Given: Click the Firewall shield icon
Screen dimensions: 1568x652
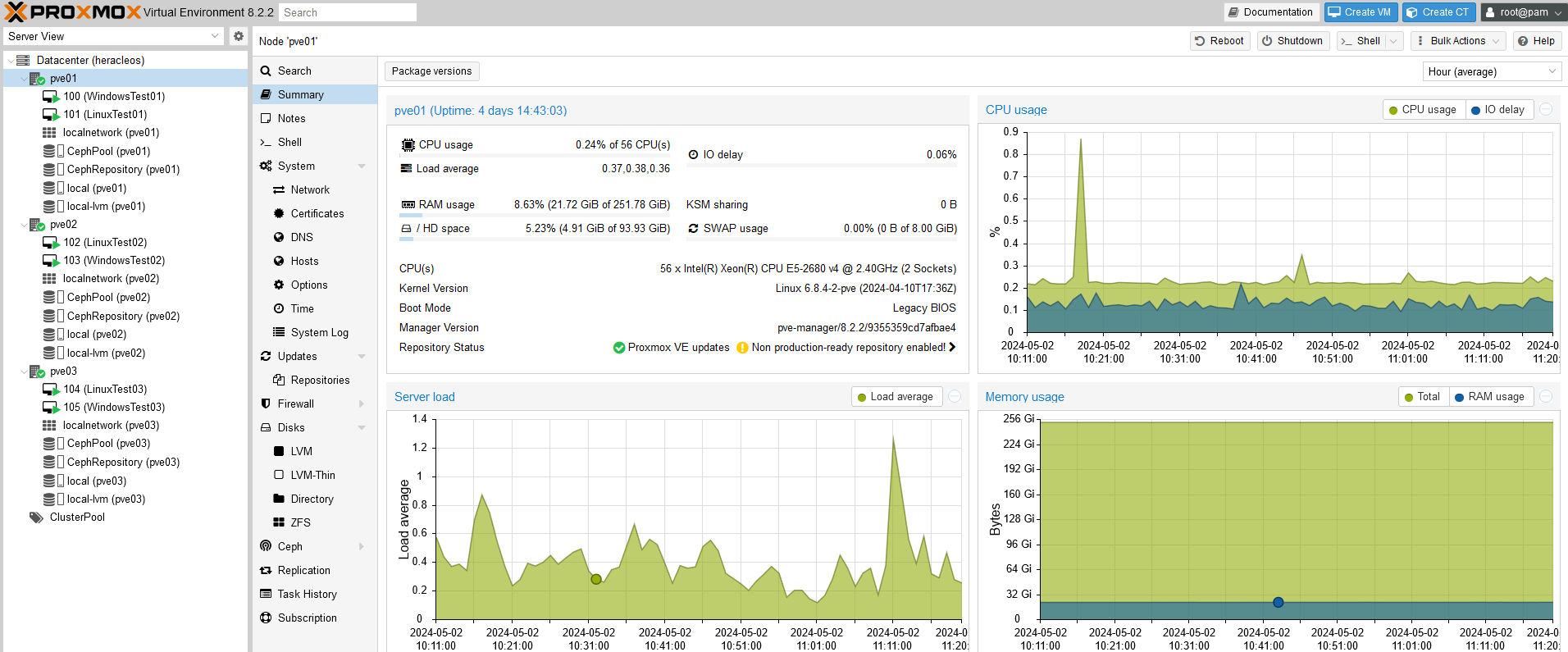Looking at the screenshot, I should 266,404.
